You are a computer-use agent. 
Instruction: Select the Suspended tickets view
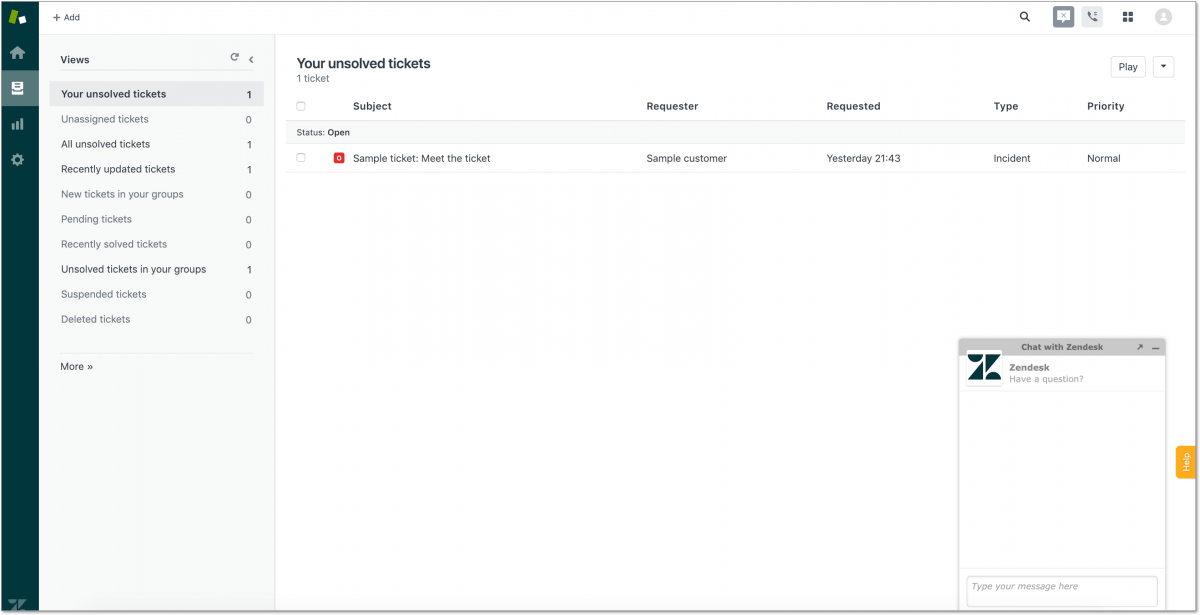coord(103,294)
